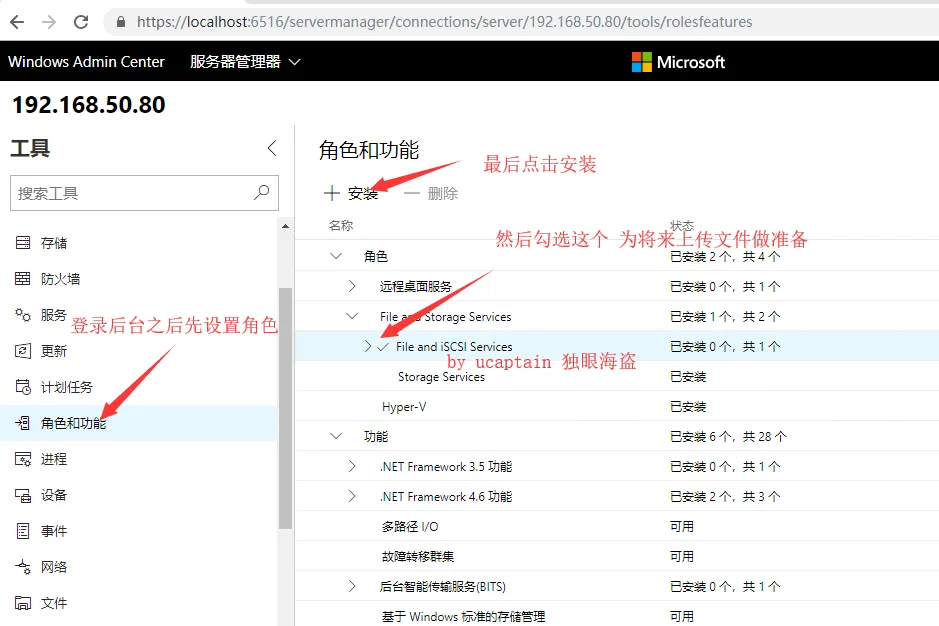This screenshot has width=939, height=626.
Task: Click the 已安装 6 个，共 28 个 status
Action: coord(728,436)
